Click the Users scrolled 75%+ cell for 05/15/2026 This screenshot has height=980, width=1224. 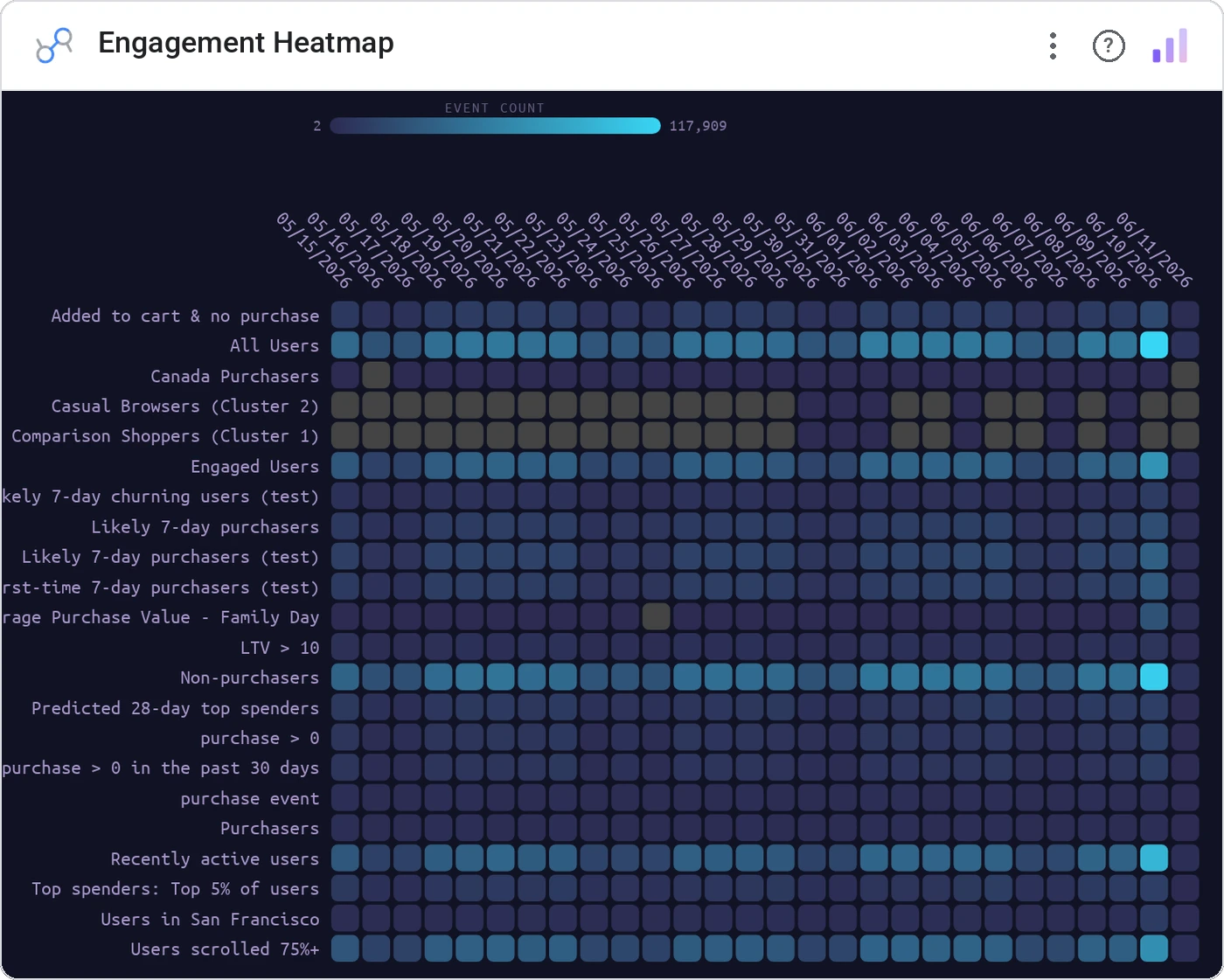click(x=345, y=948)
